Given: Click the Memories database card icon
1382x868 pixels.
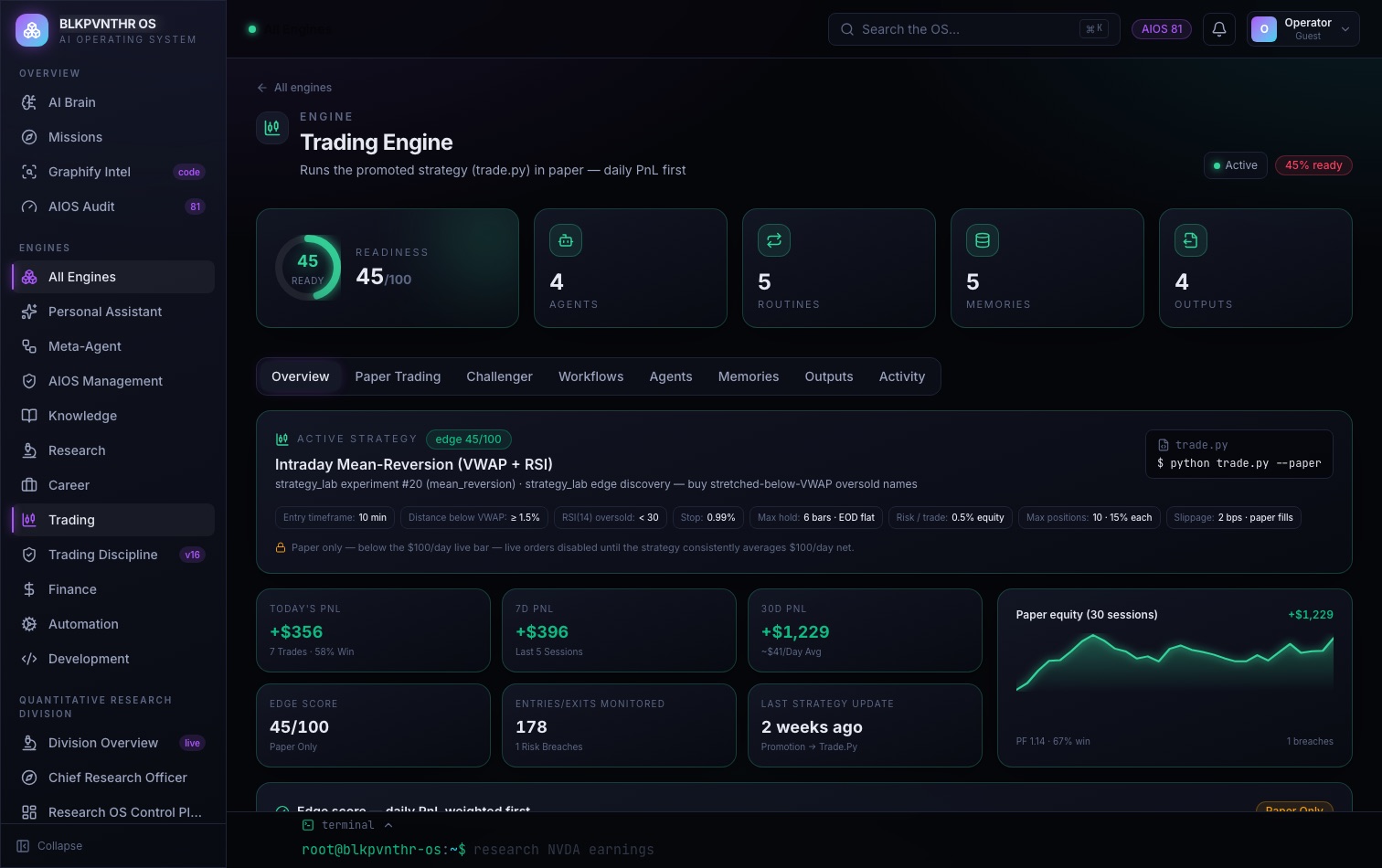Looking at the screenshot, I should [x=983, y=240].
